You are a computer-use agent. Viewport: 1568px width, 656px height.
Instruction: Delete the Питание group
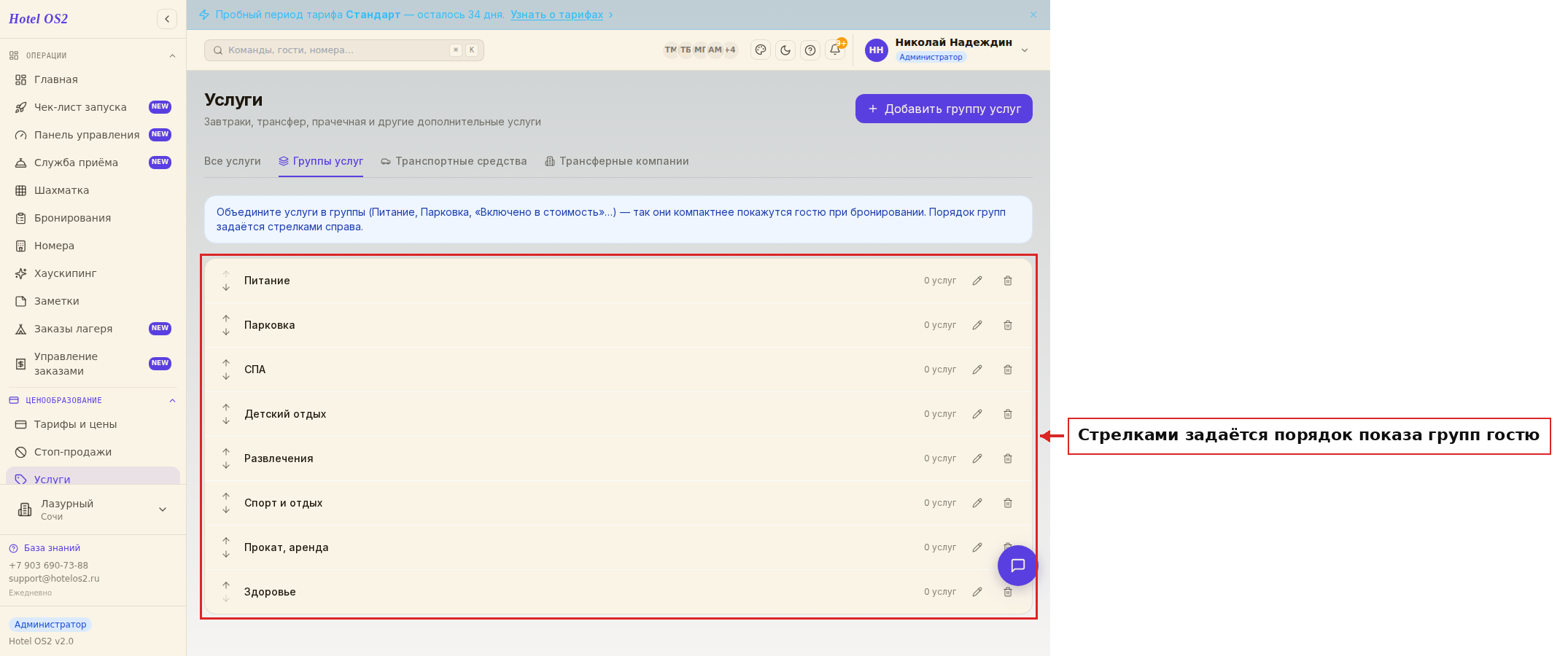pos(1008,281)
